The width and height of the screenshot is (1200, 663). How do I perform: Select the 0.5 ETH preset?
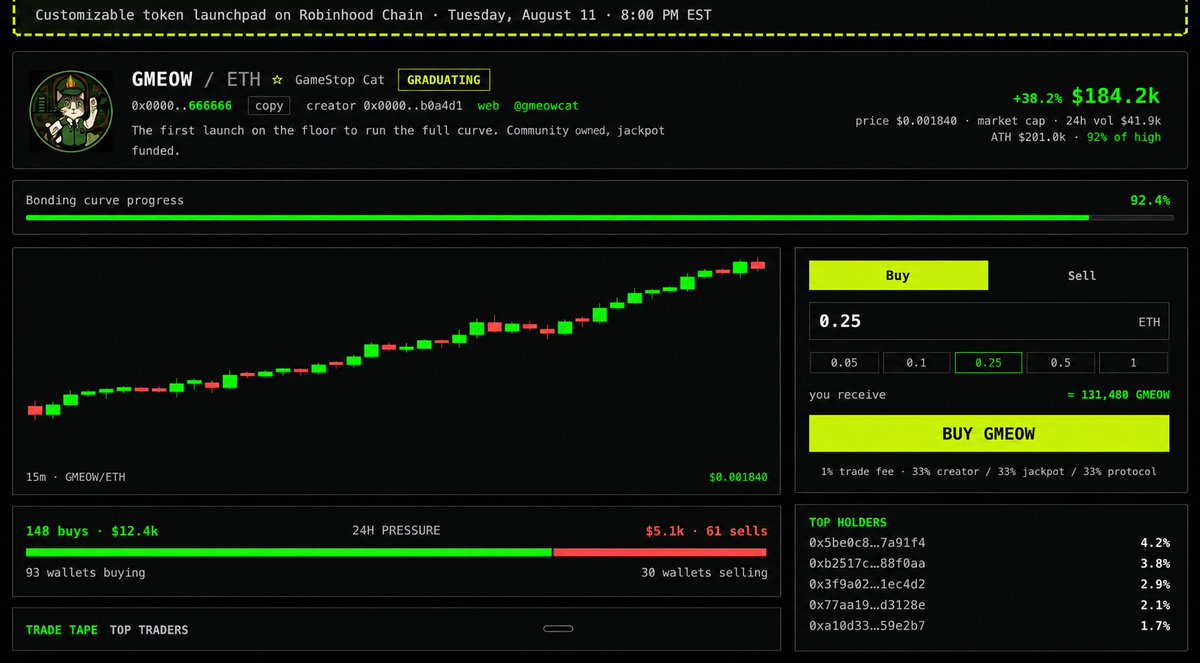1060,363
